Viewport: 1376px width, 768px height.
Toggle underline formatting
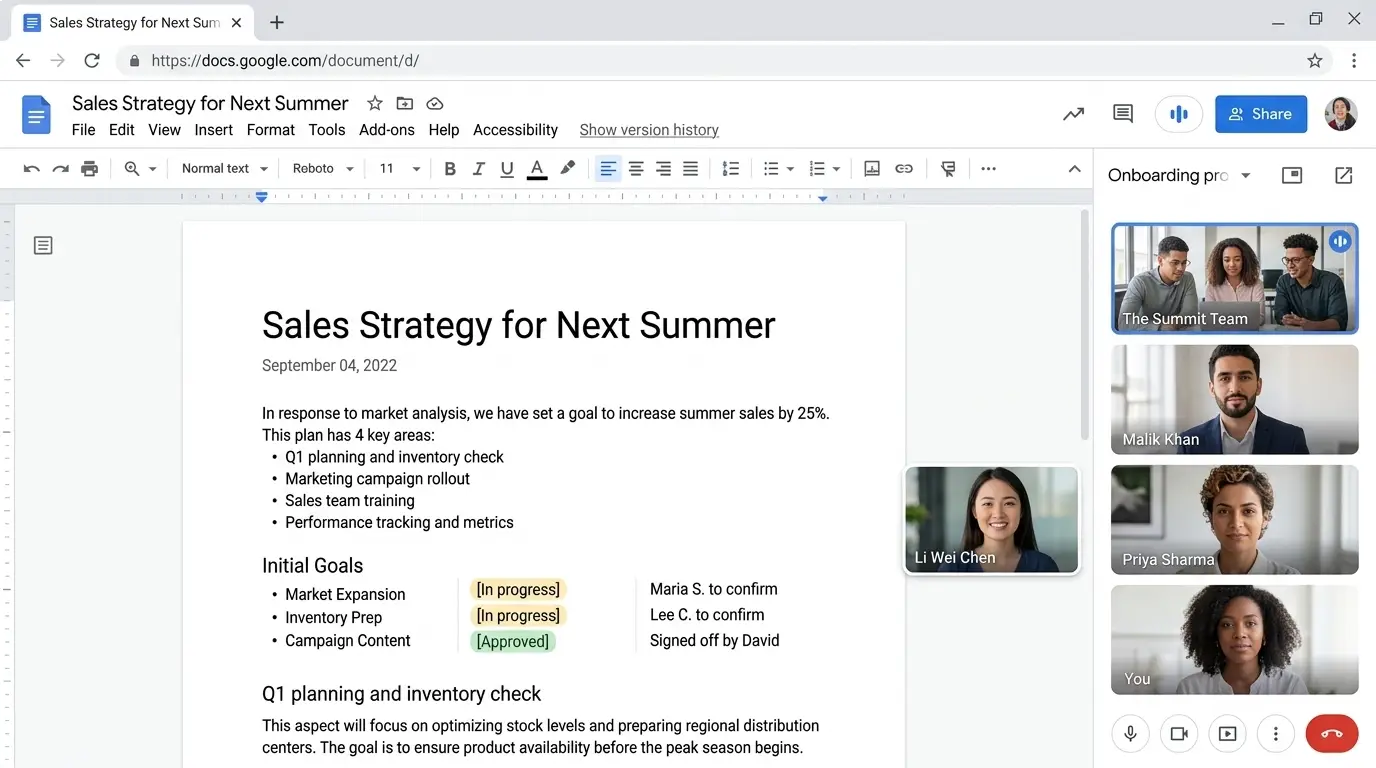click(507, 169)
